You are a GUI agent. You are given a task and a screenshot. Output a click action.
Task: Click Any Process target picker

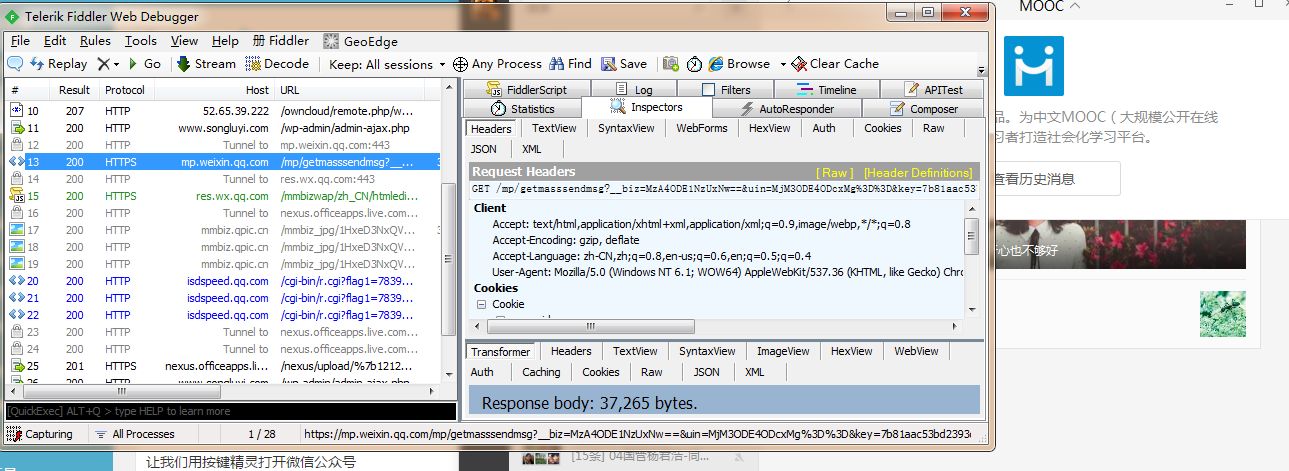pyautogui.click(x=497, y=64)
